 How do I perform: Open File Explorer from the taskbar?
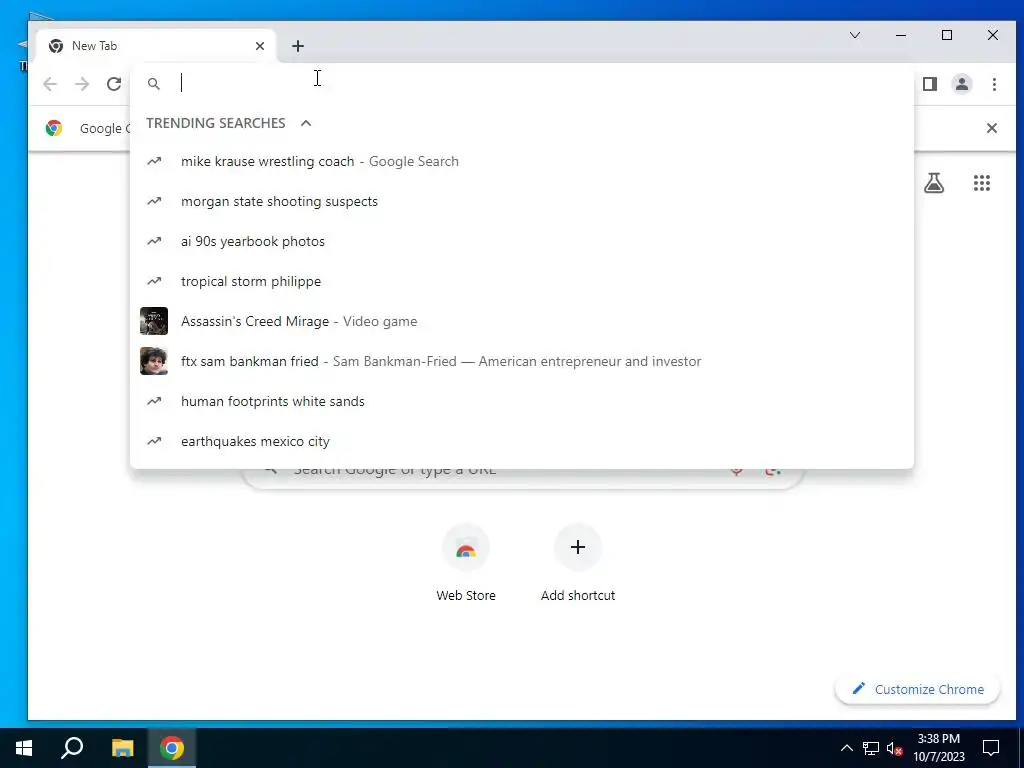[x=122, y=748]
